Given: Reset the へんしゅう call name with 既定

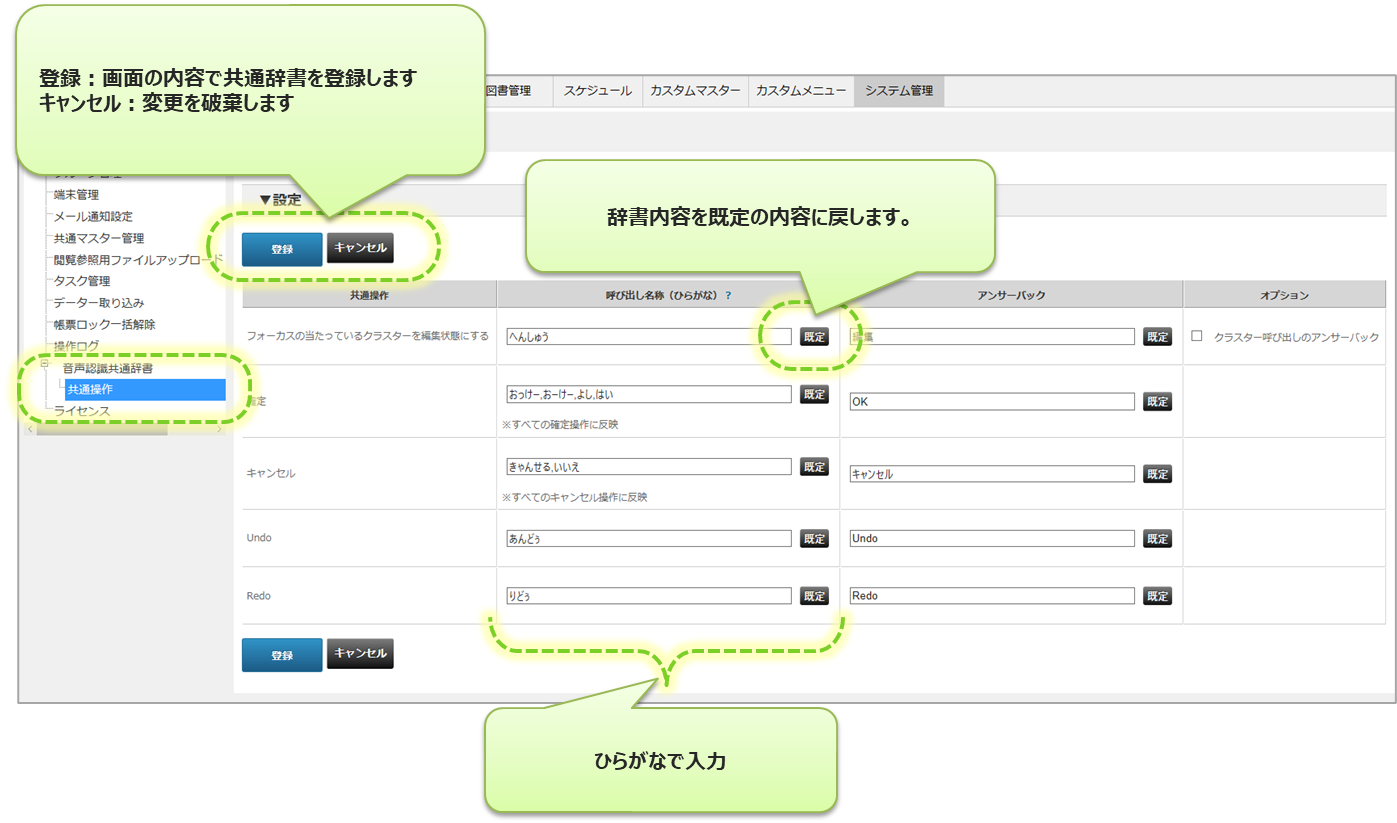Looking at the screenshot, I should pyautogui.click(x=814, y=337).
